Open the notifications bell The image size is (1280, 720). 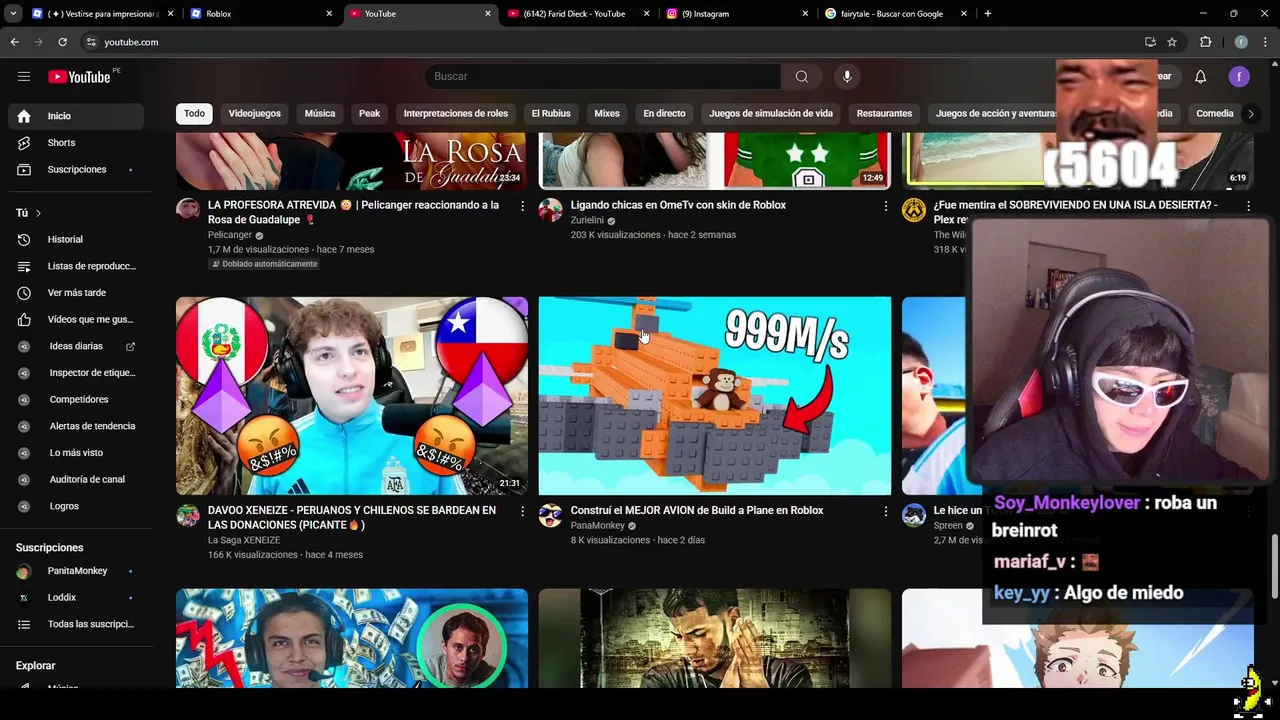point(1201,77)
